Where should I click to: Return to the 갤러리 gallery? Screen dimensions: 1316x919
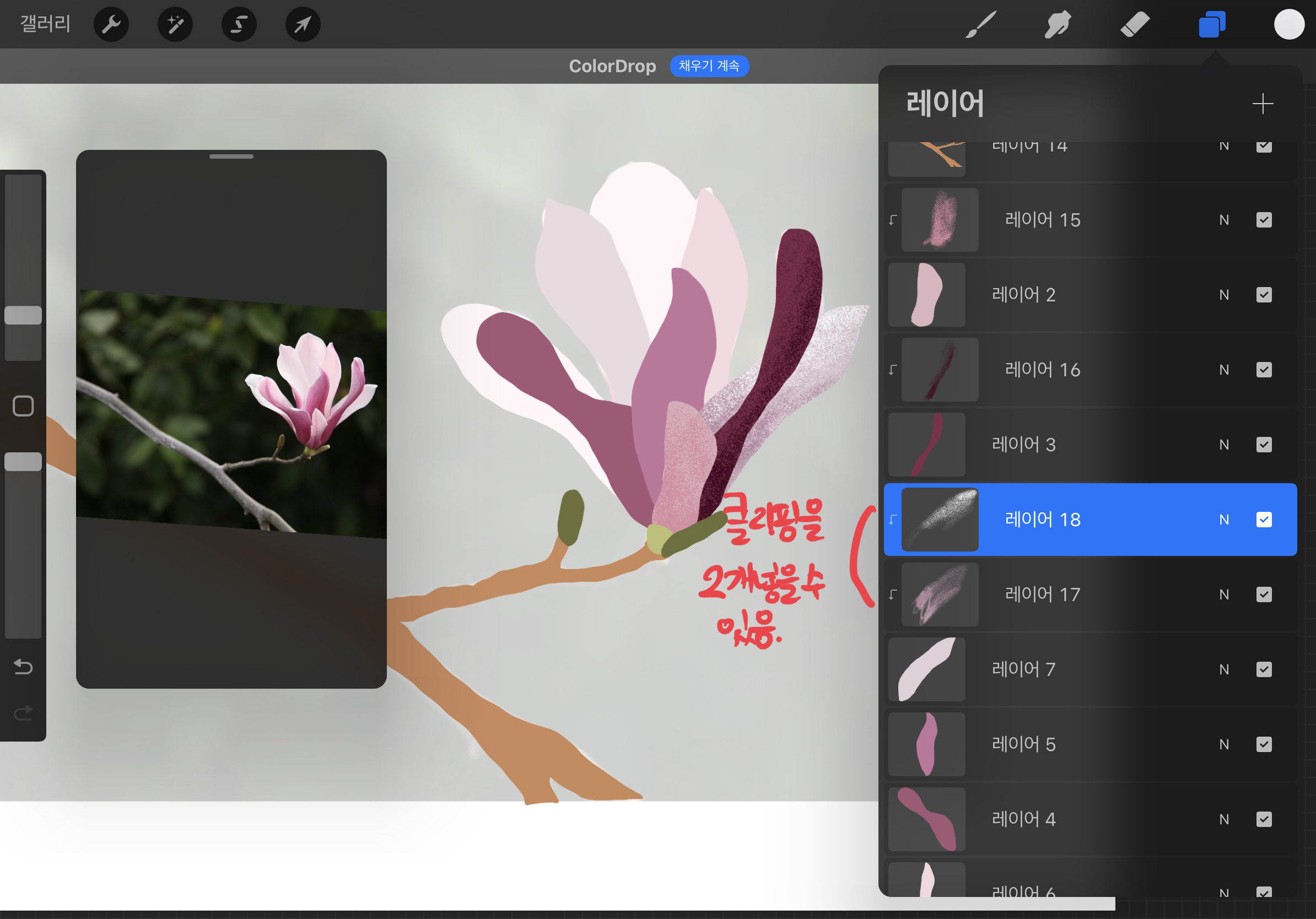(x=45, y=24)
